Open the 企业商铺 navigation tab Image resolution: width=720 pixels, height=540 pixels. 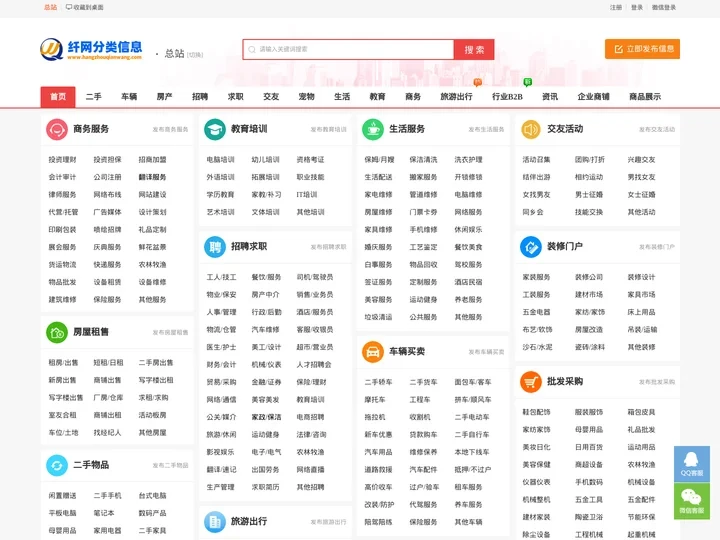(593, 97)
